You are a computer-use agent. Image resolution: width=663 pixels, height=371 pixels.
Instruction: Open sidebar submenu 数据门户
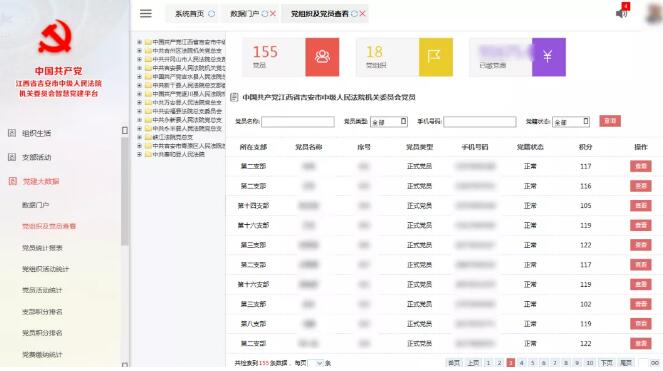[x=36, y=205]
